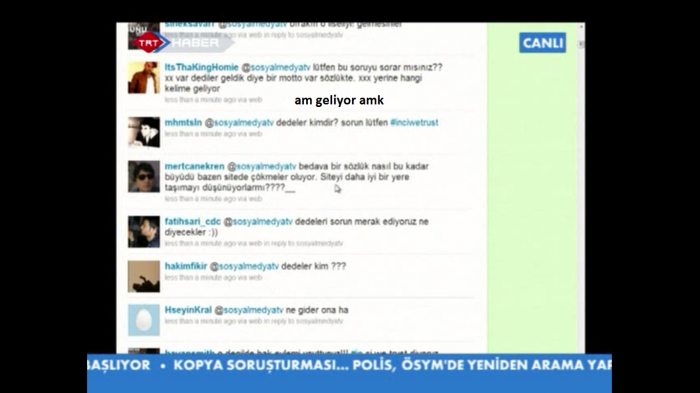This screenshot has width=700, height=393.
Task: Click ItsThaKingHomie's profile avatar
Action: (144, 78)
